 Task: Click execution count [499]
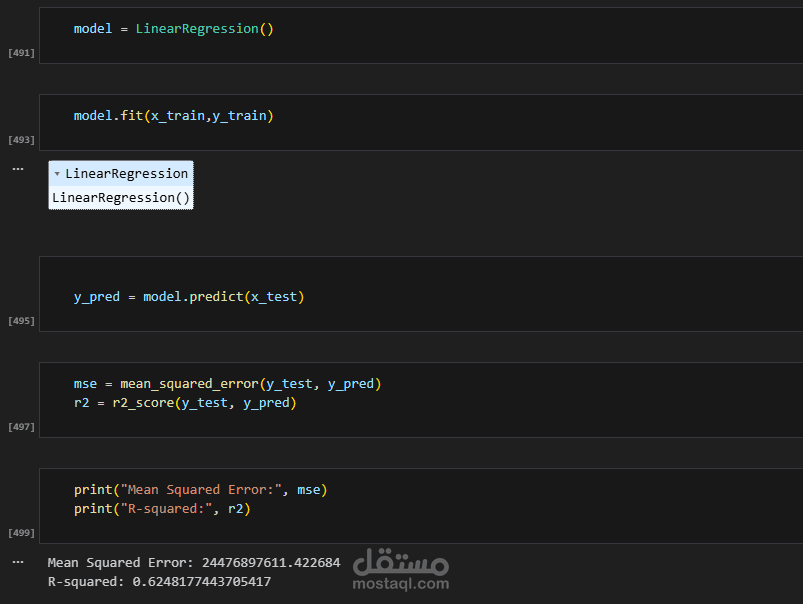tap(22, 533)
